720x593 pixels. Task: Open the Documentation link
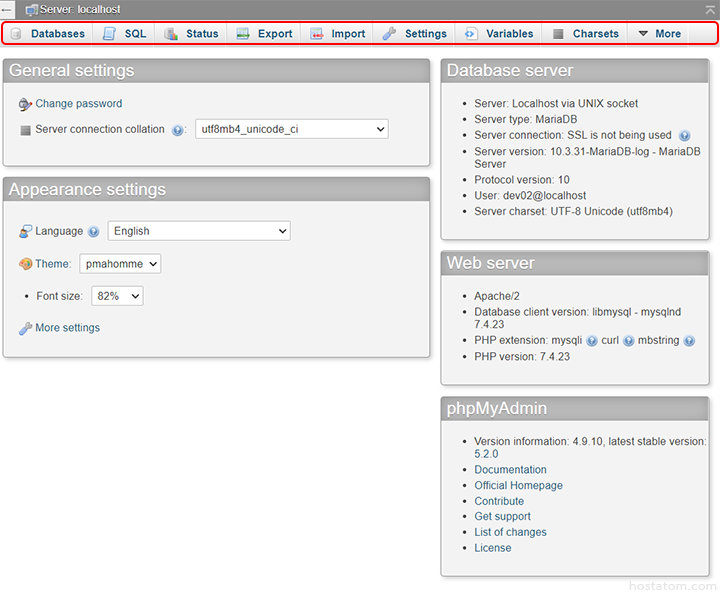[510, 470]
